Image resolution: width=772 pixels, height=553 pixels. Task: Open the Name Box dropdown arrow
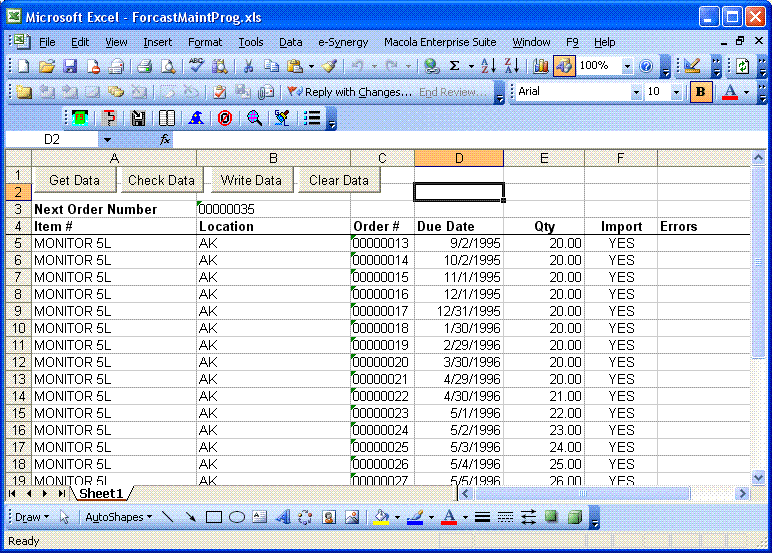tap(107, 140)
